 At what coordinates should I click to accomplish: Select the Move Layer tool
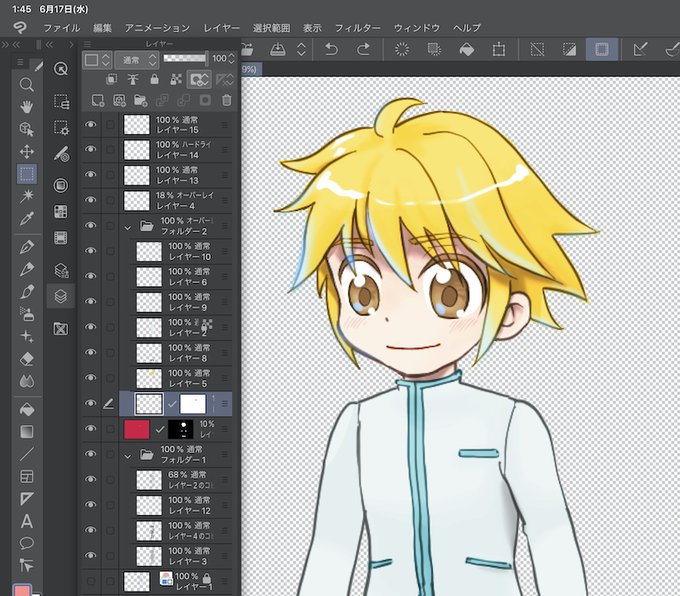(26, 151)
